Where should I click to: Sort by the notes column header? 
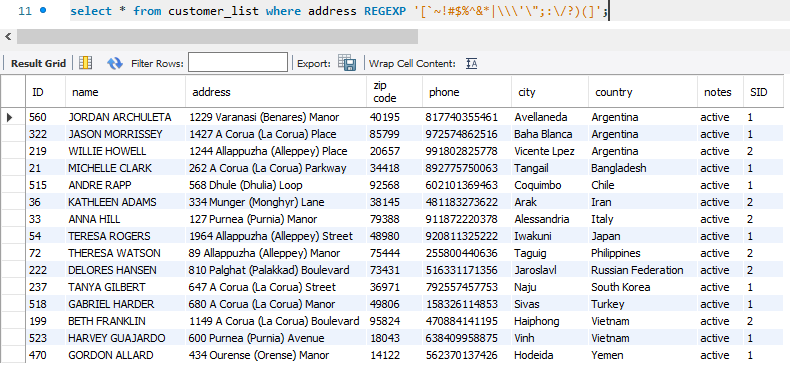pos(720,92)
